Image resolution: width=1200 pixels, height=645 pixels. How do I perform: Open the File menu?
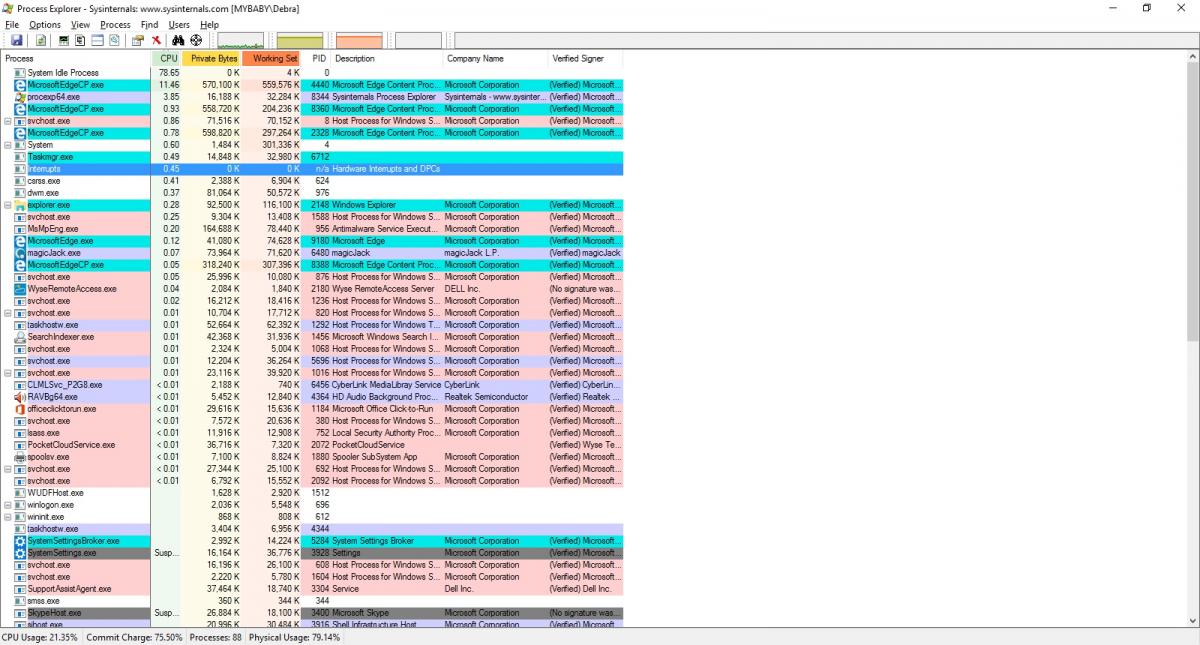pyautogui.click(x=12, y=24)
